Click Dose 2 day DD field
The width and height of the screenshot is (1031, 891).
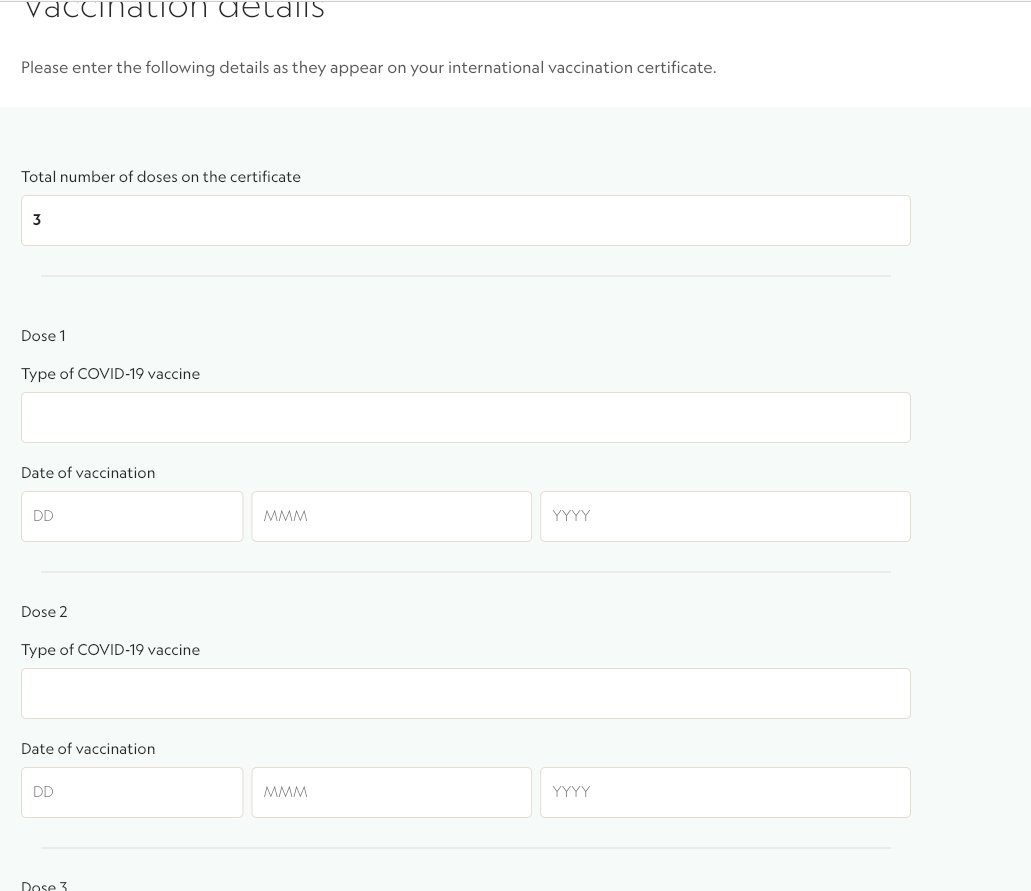(x=132, y=792)
